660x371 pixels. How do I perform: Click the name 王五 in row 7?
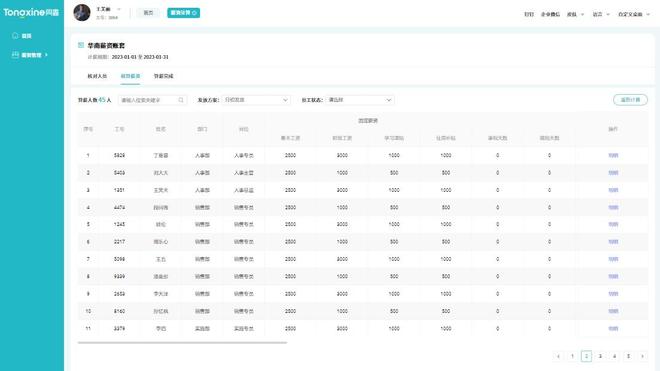161,259
